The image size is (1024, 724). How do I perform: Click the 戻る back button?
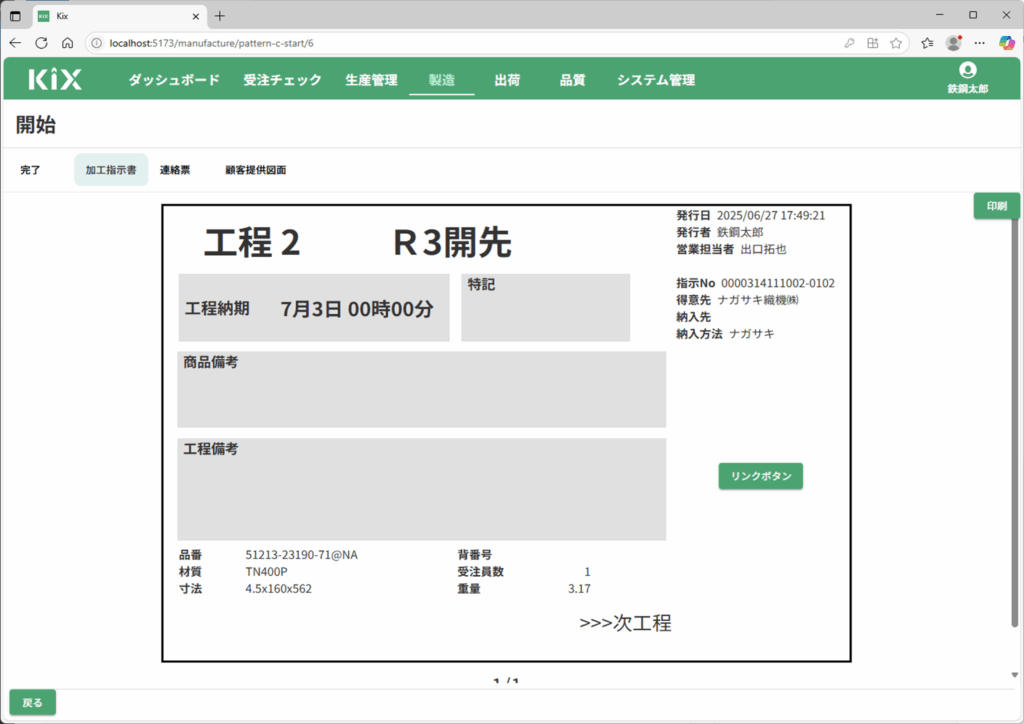click(x=33, y=702)
